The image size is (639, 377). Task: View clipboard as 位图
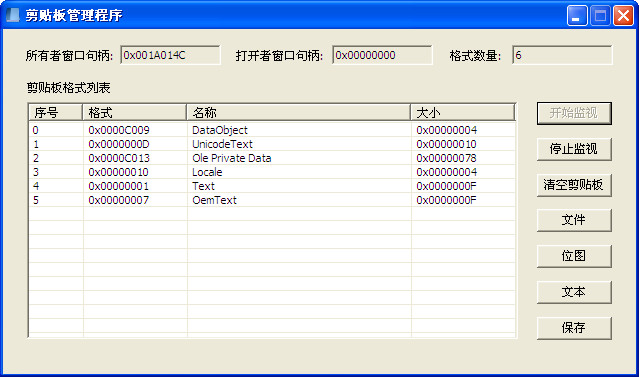(x=574, y=256)
